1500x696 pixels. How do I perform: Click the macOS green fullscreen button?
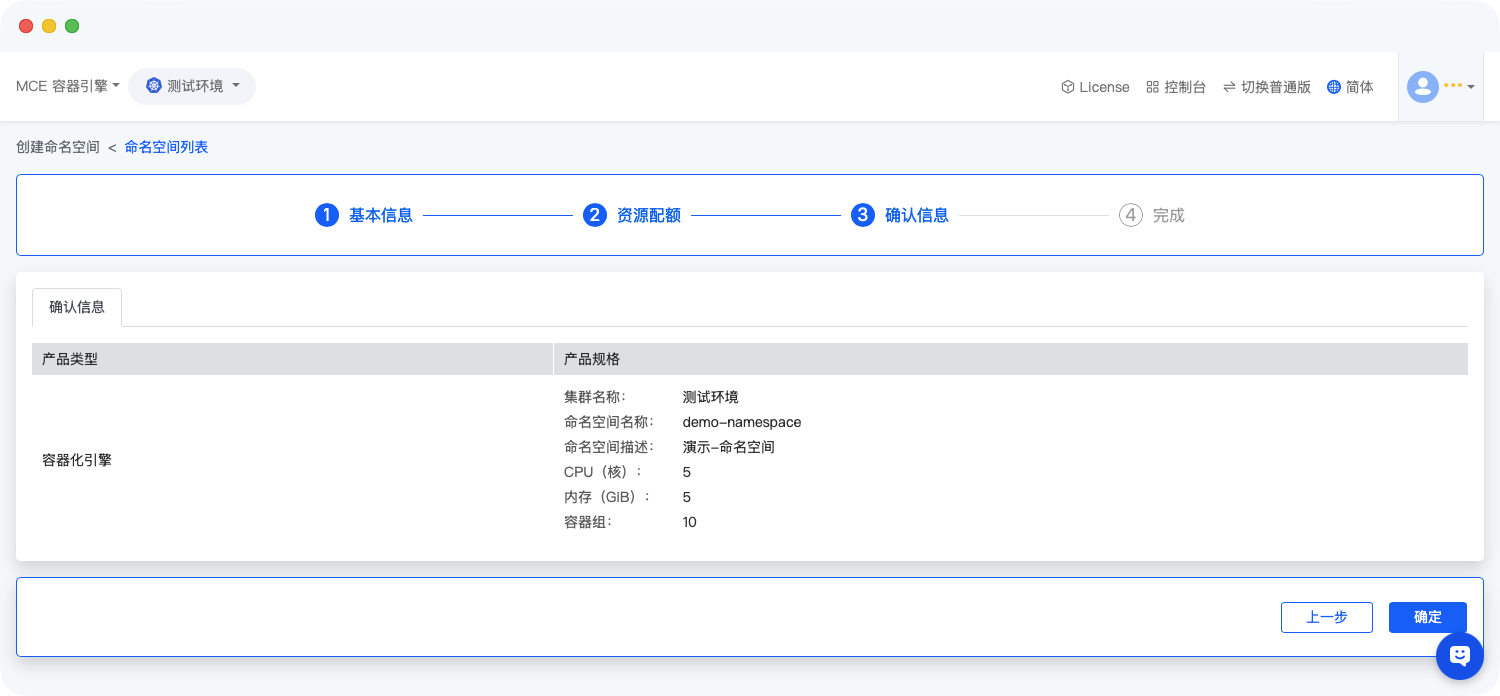point(72,26)
